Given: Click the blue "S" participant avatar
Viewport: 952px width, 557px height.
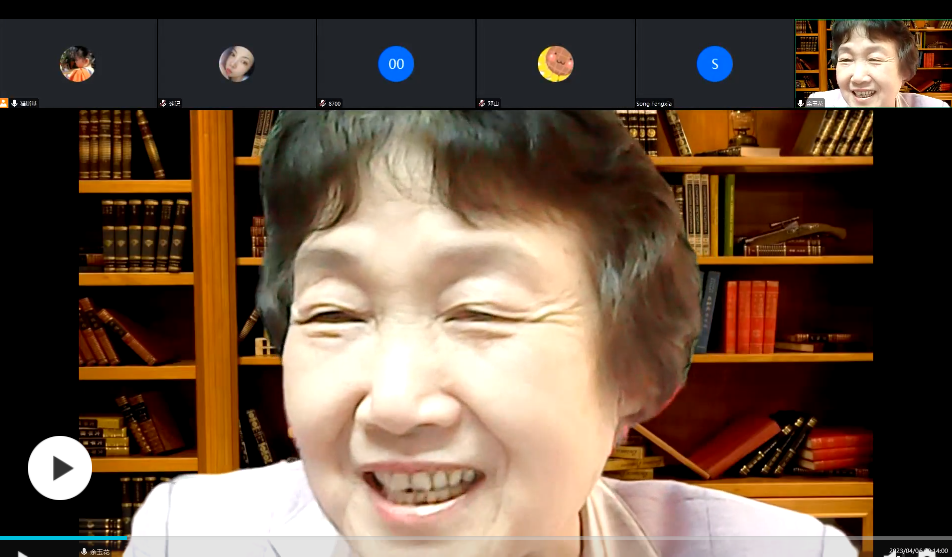Looking at the screenshot, I should click(x=714, y=64).
